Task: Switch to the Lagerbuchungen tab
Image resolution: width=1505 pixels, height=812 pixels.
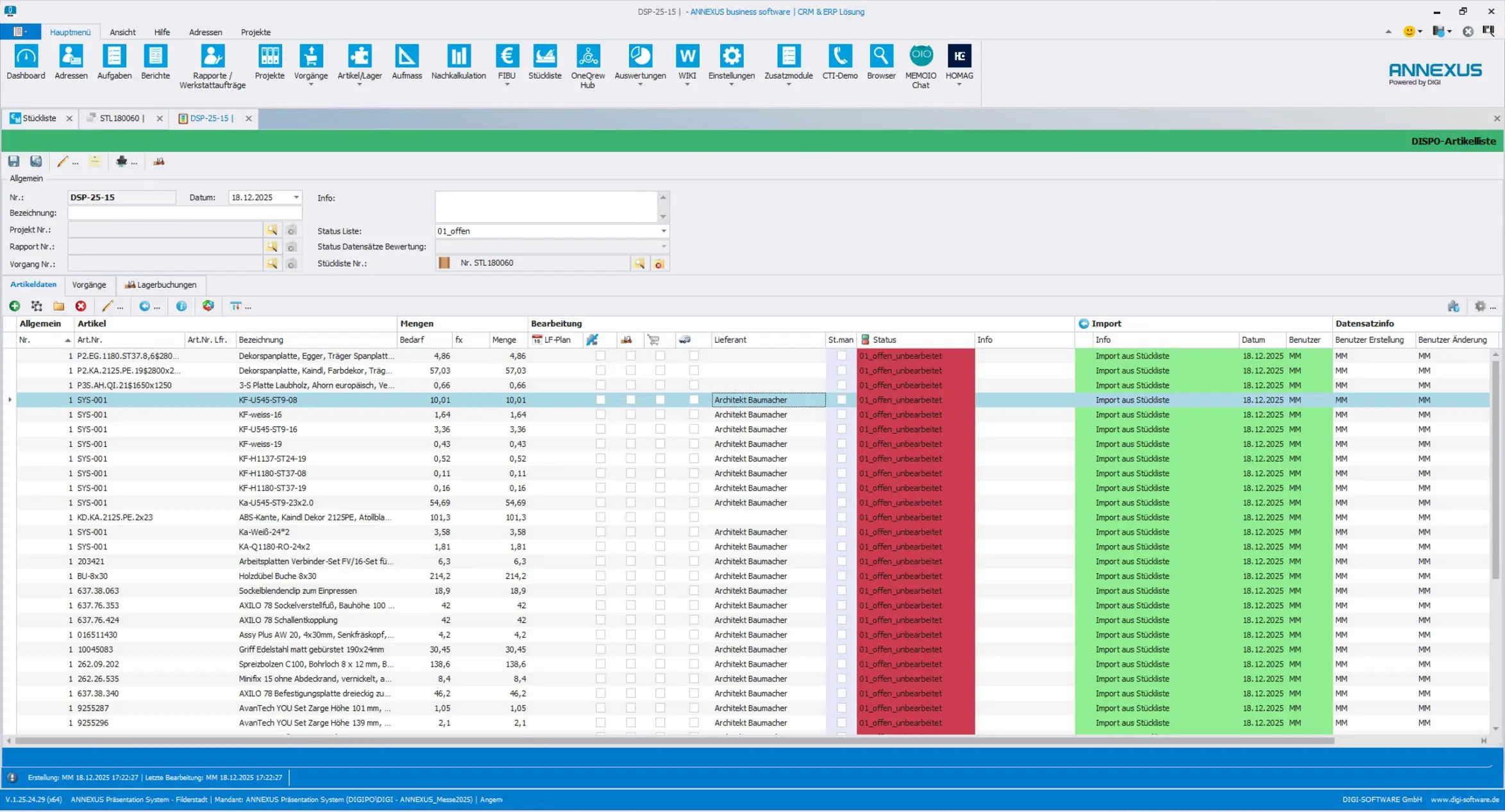Action: (x=161, y=285)
